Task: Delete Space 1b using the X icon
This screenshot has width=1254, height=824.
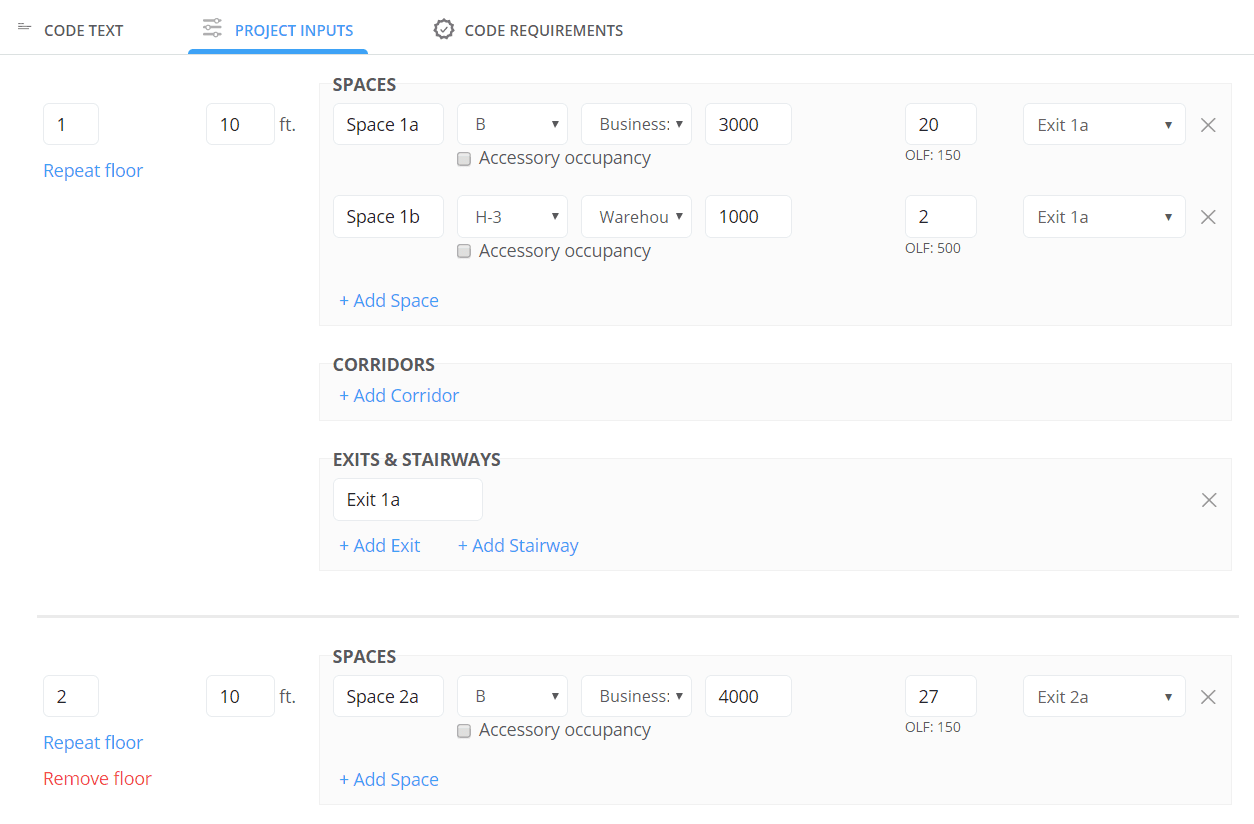Action: coord(1208,216)
